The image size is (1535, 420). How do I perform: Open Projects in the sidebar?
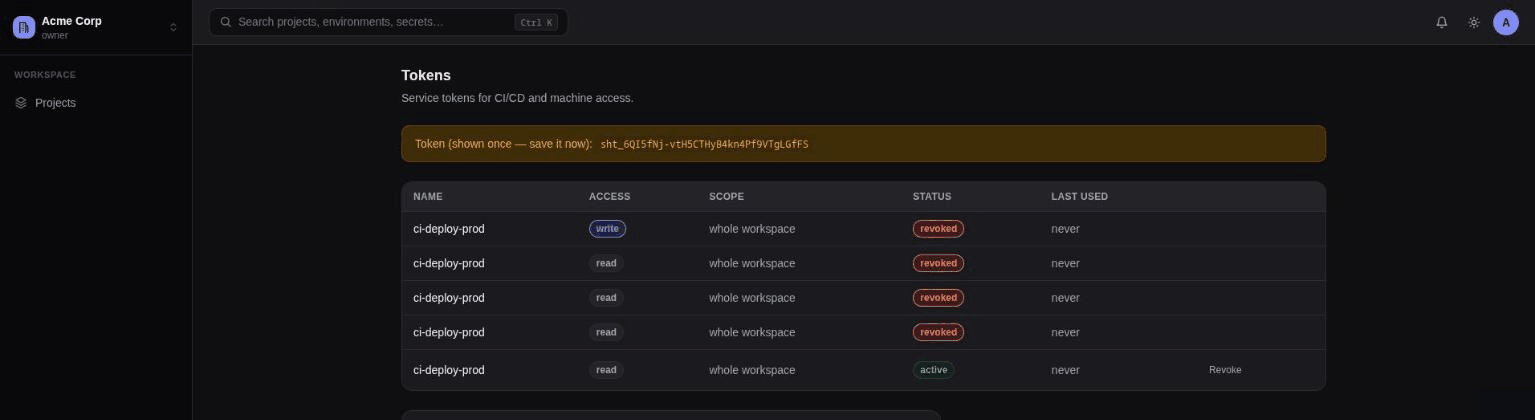tap(95, 103)
